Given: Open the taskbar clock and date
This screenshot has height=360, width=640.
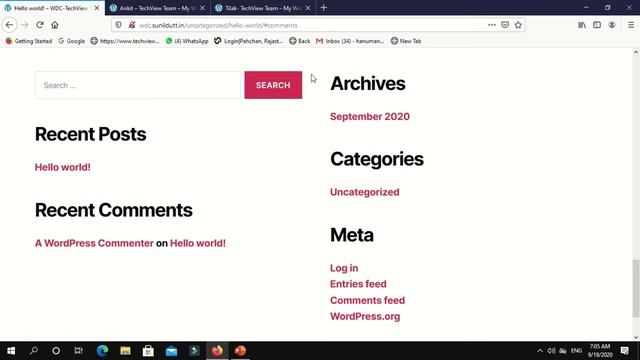Looking at the screenshot, I should (x=600, y=351).
